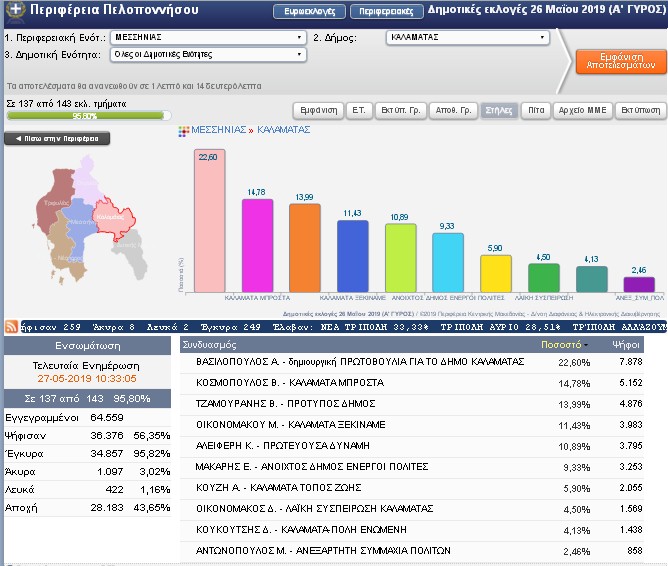
Task: Click the Ψήφοι column header
Action: (x=626, y=345)
